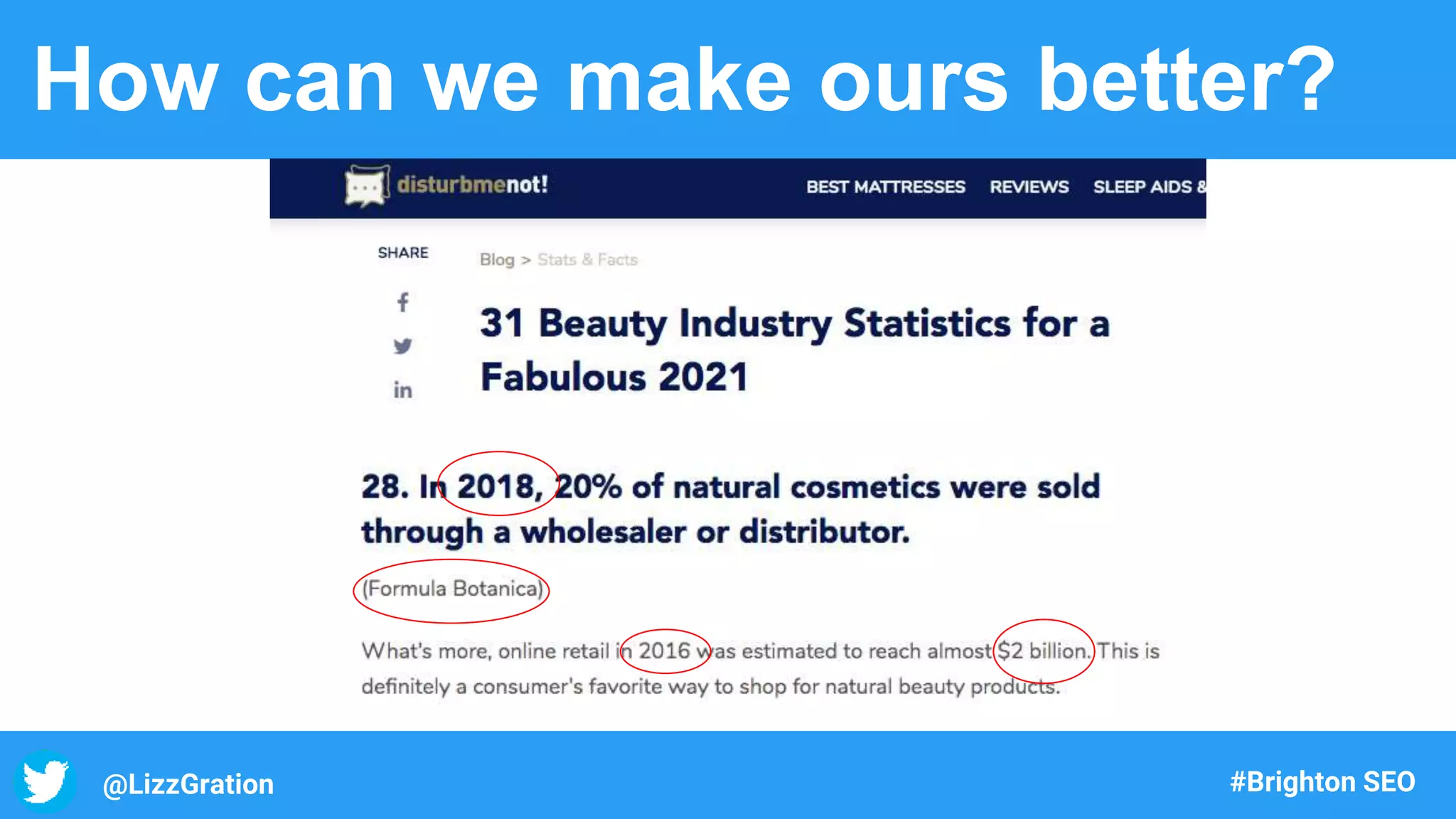Click the Facebook share icon
1456x819 pixels.
(x=403, y=303)
